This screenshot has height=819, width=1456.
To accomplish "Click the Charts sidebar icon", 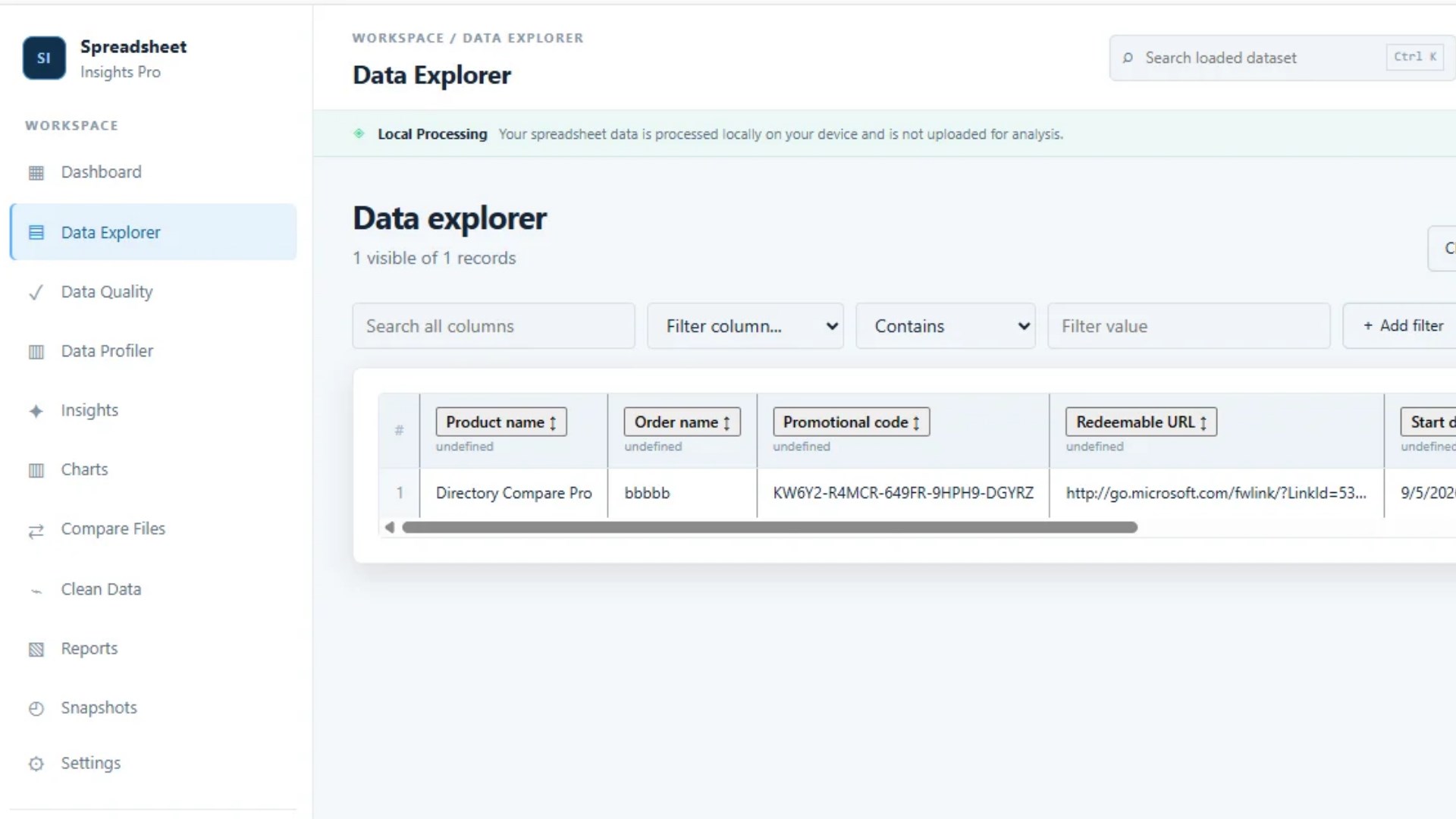I will coord(36,470).
